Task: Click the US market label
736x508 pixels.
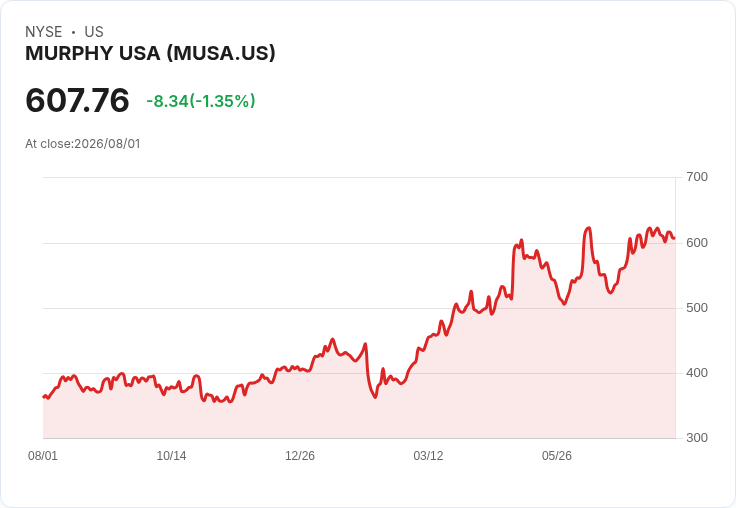Action: pyautogui.click(x=94, y=32)
